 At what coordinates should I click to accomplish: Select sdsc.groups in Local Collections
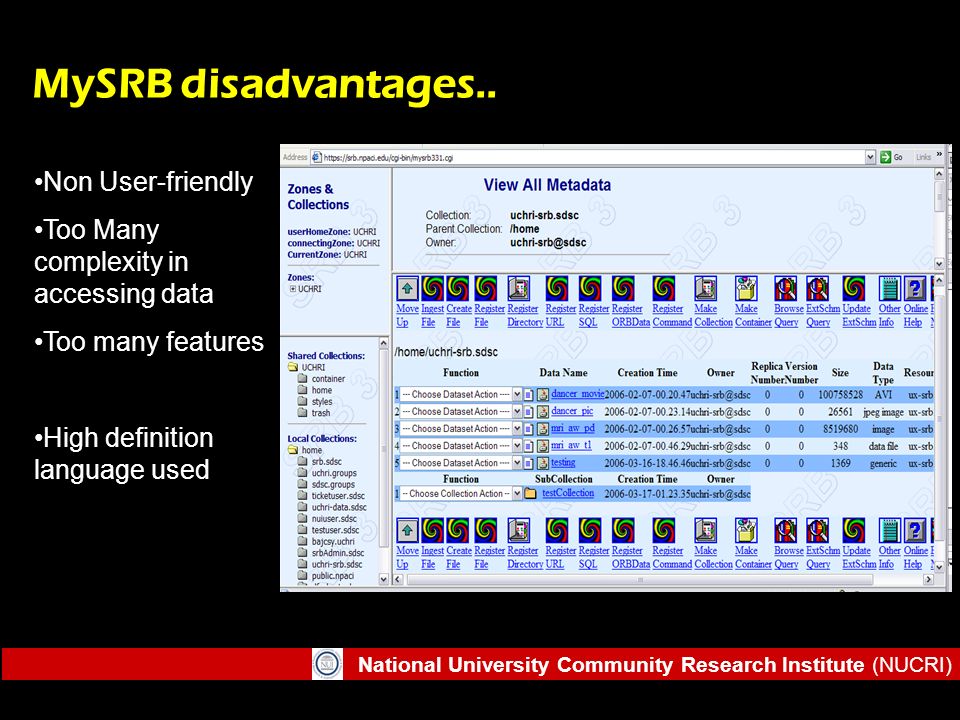333,484
